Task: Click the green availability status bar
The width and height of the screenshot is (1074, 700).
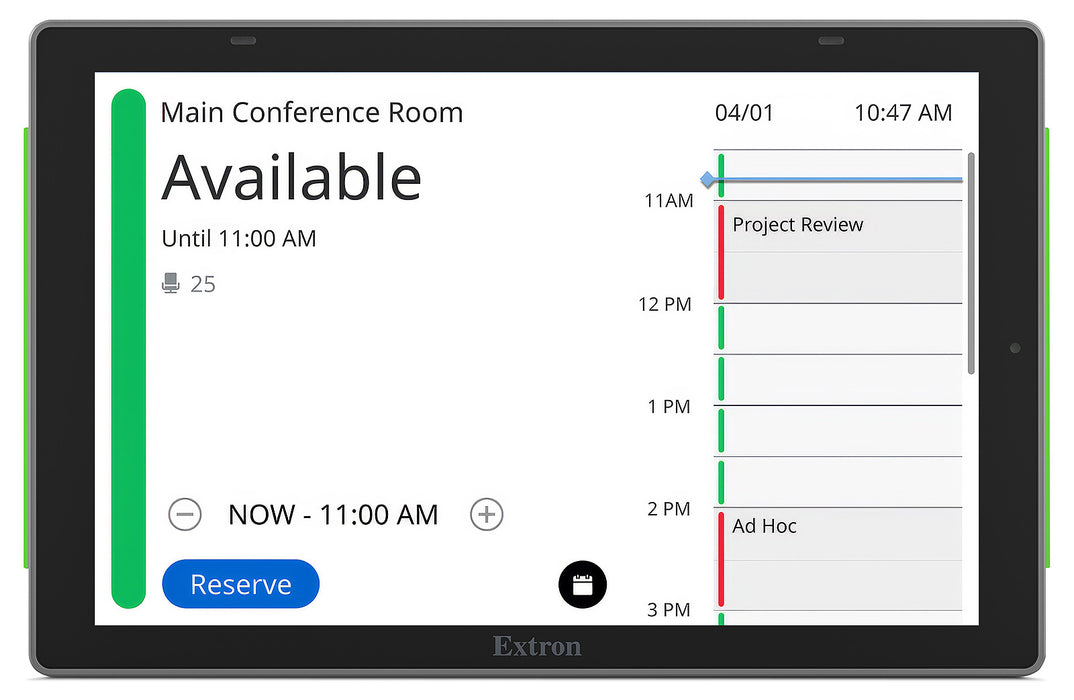Action: click(x=128, y=348)
